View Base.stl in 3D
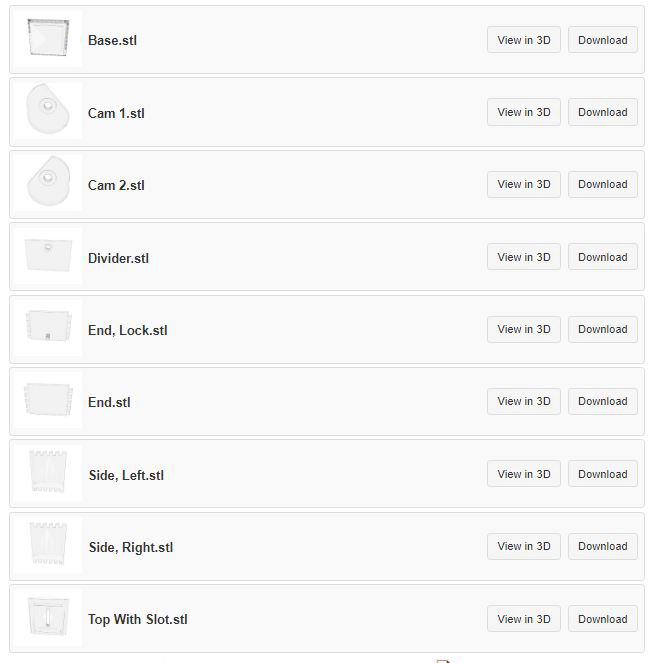The image size is (658, 663). 524,40
